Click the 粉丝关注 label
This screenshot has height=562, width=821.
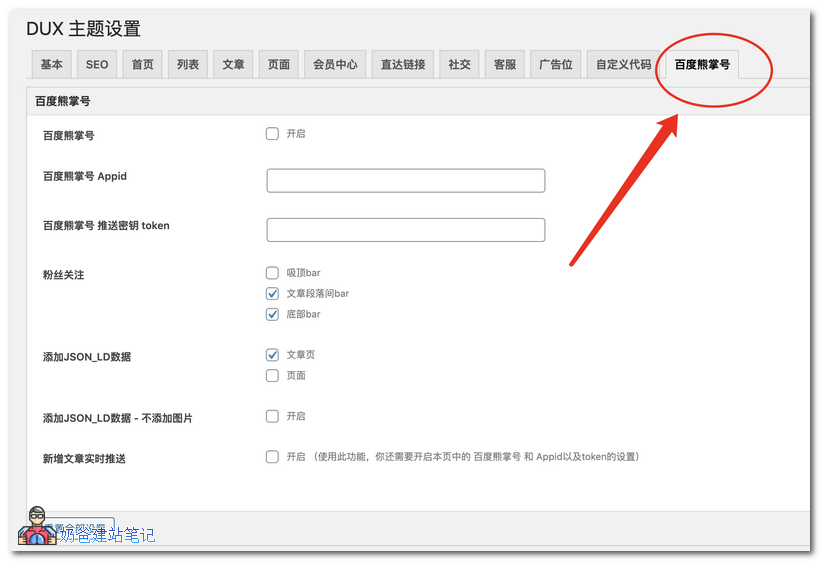tap(63, 275)
